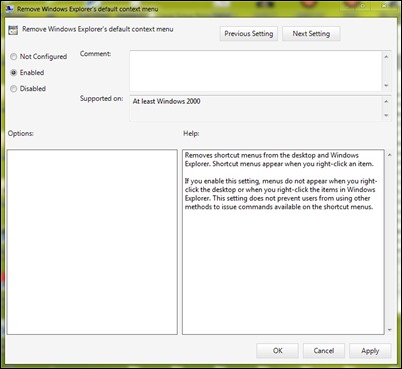The height and width of the screenshot is (369, 402).
Task: Click the 'At least Windows 2000' text
Action: pos(166,101)
